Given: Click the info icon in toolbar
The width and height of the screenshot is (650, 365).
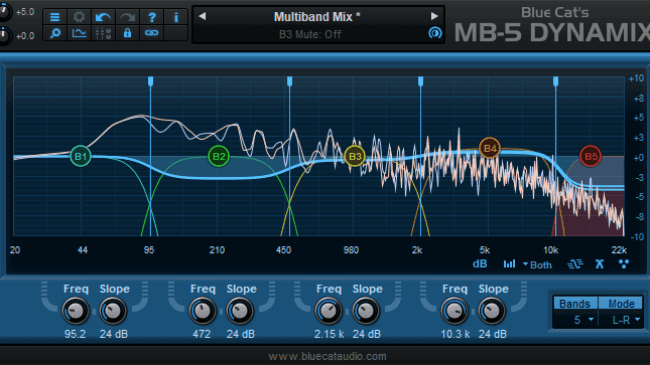Looking at the screenshot, I should pyautogui.click(x=176, y=17).
